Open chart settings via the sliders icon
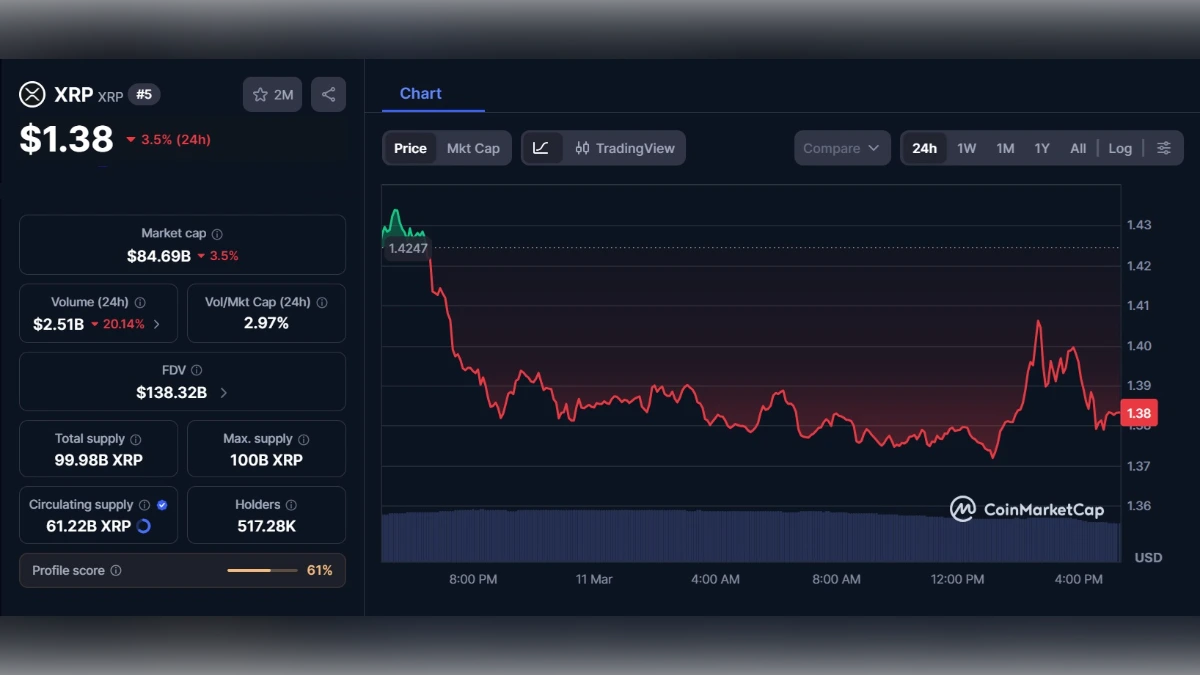 [1163, 147]
